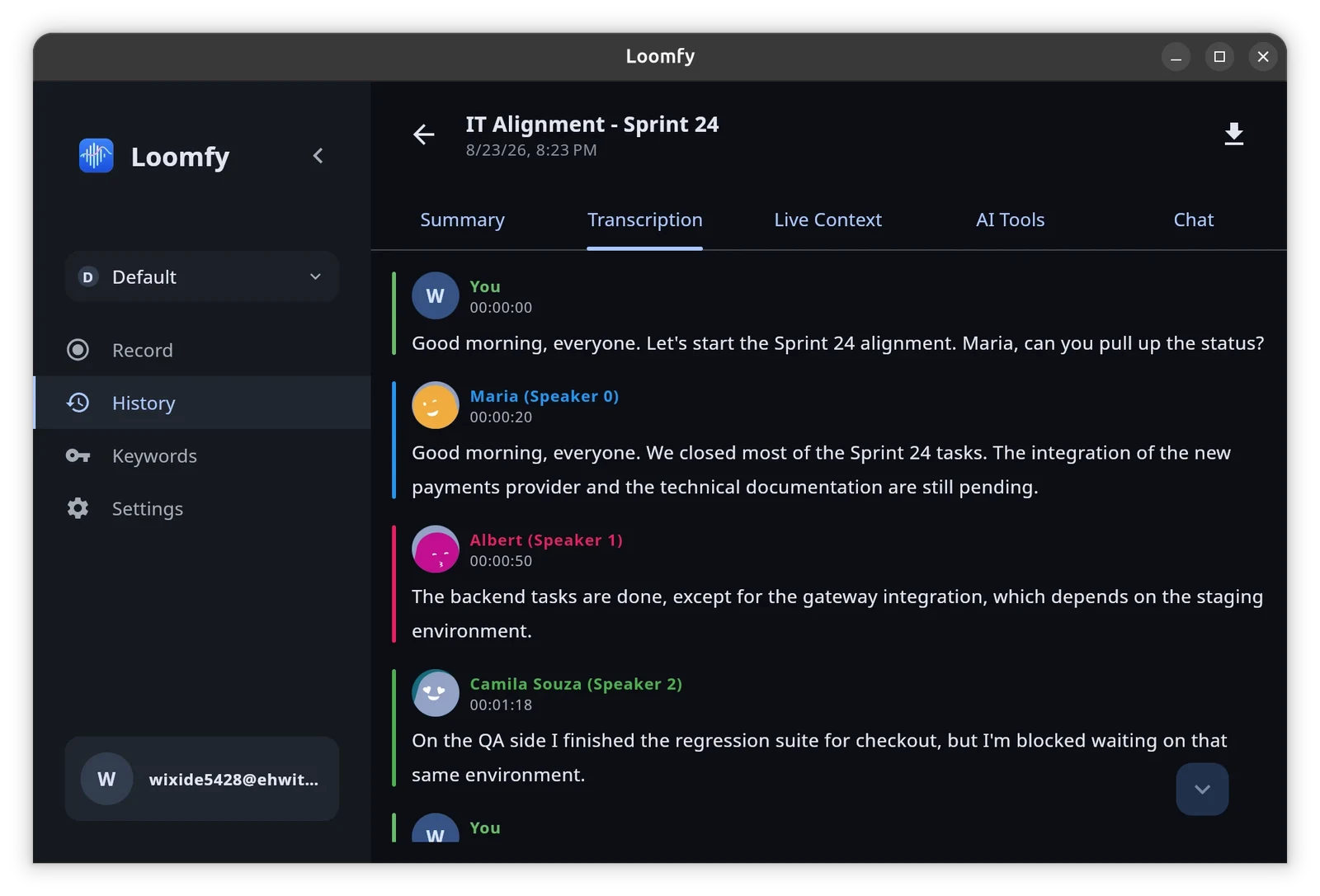Click Camila Souza's avatar icon
Viewport: 1320px width, 896px height.
pyautogui.click(x=435, y=693)
